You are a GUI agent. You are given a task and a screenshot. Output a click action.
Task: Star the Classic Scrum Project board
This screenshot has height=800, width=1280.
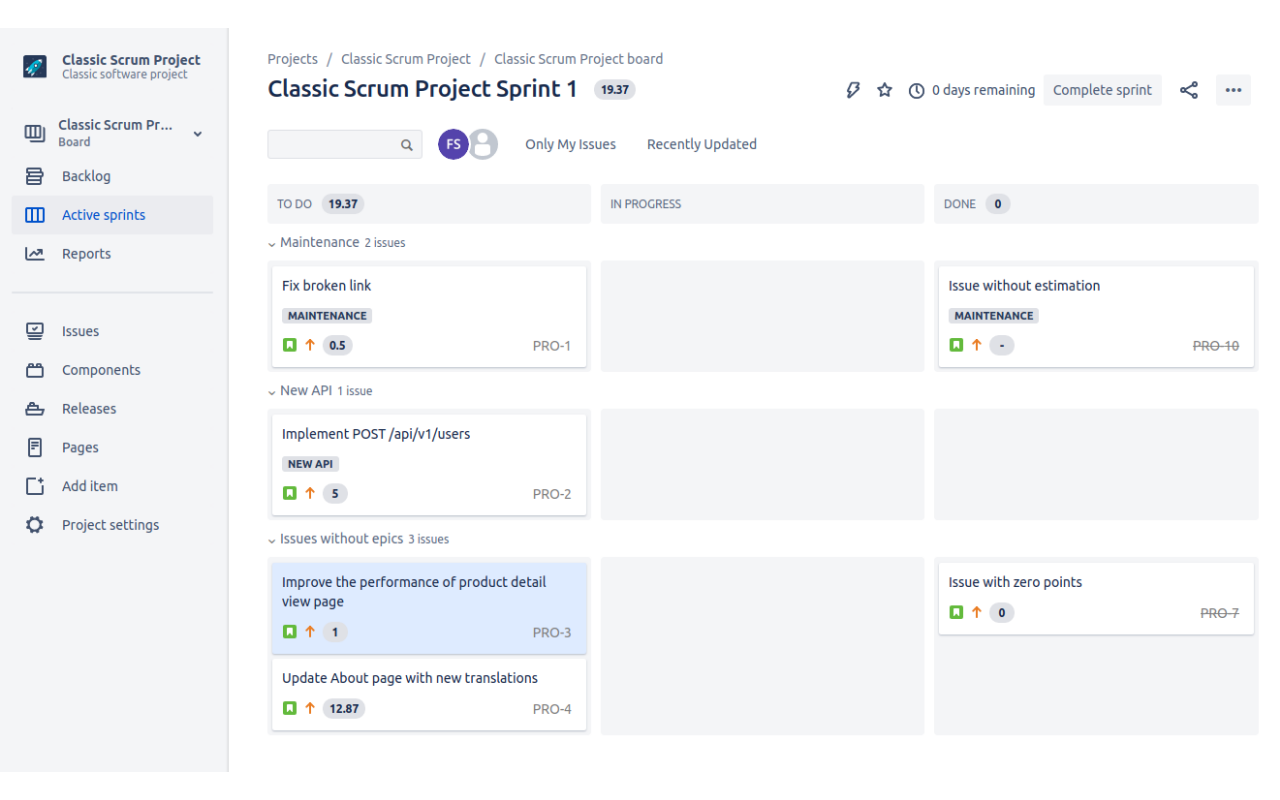pos(884,90)
